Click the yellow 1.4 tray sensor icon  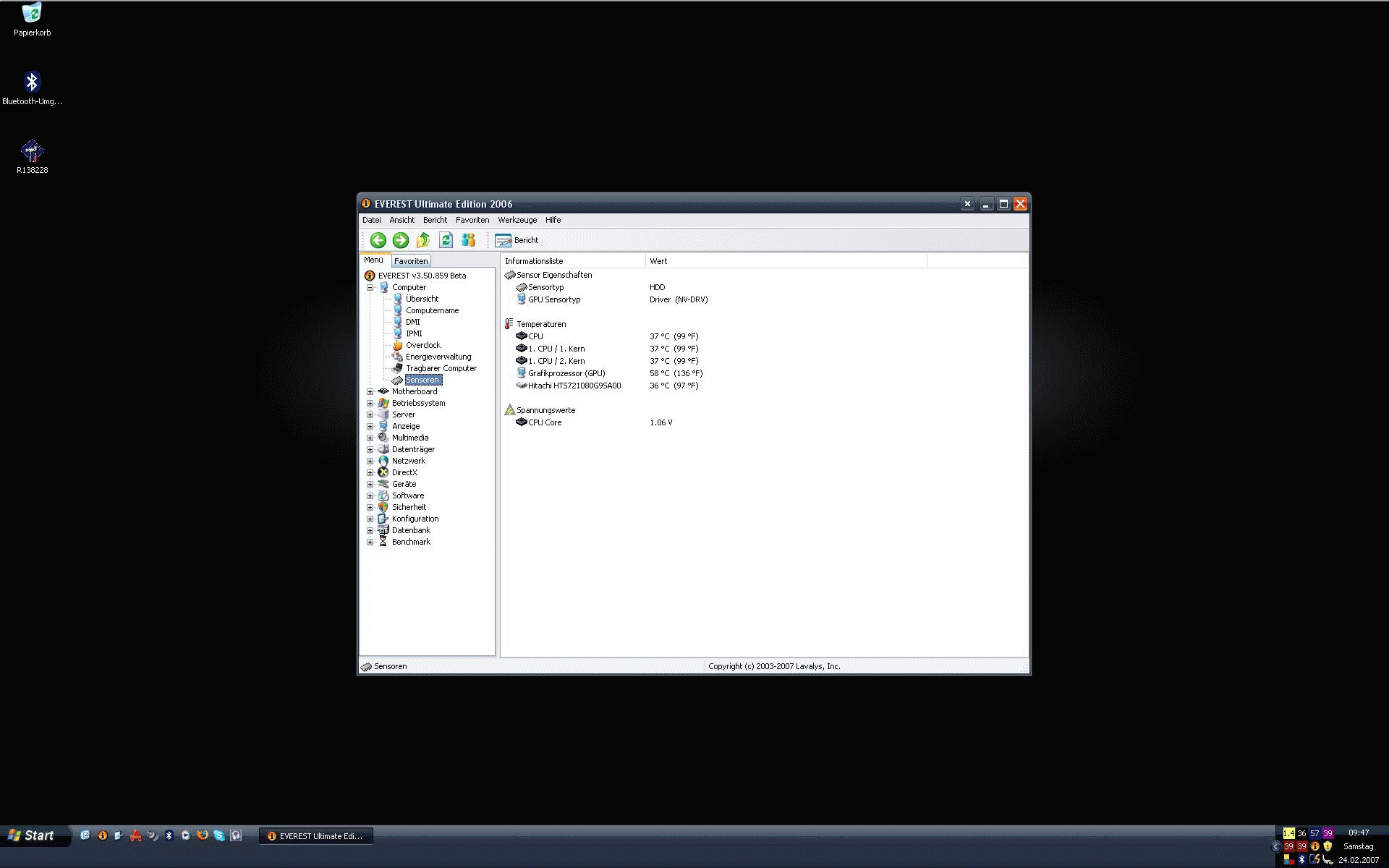1288,833
